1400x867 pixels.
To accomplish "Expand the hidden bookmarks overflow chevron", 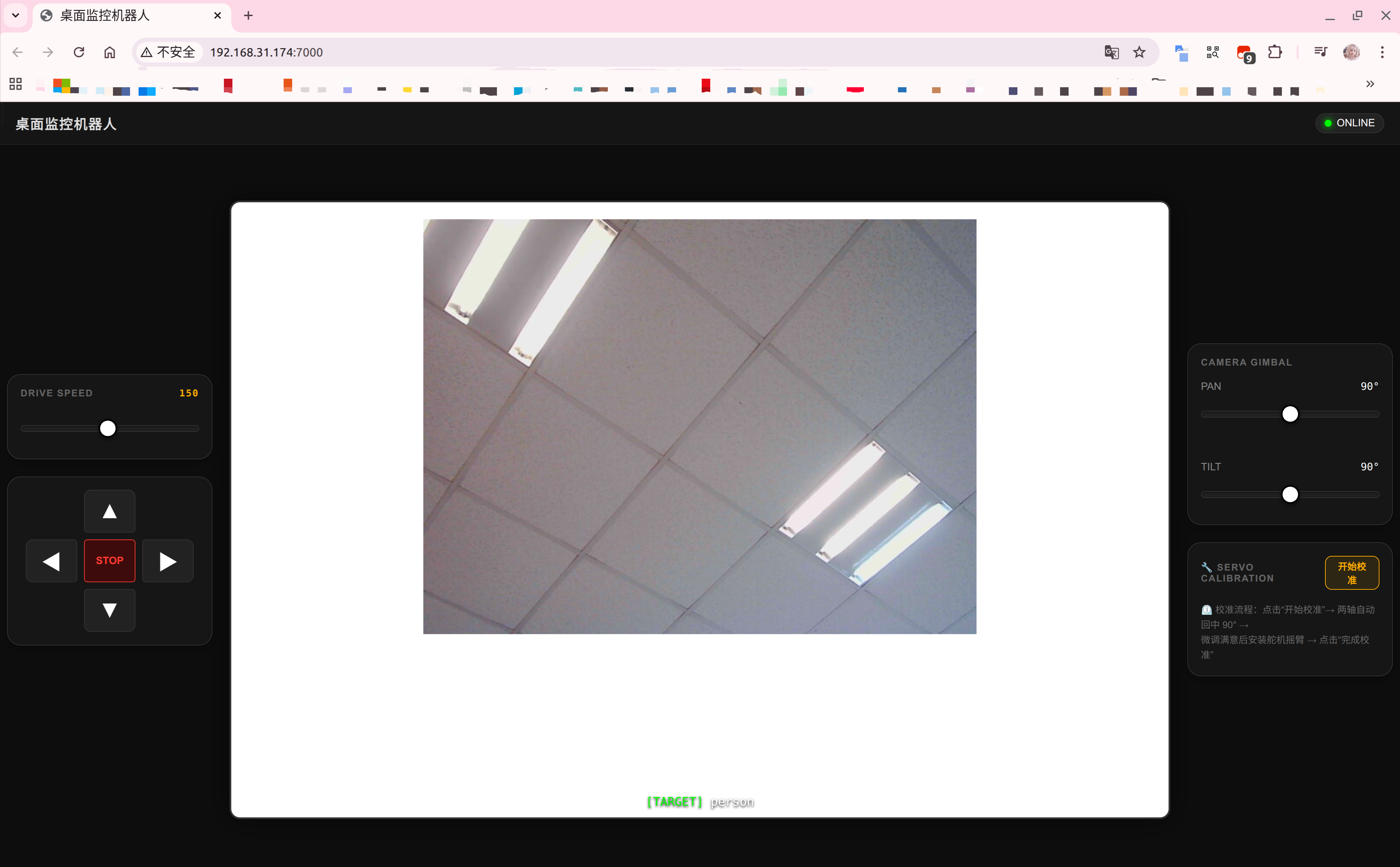I will point(1370,84).
